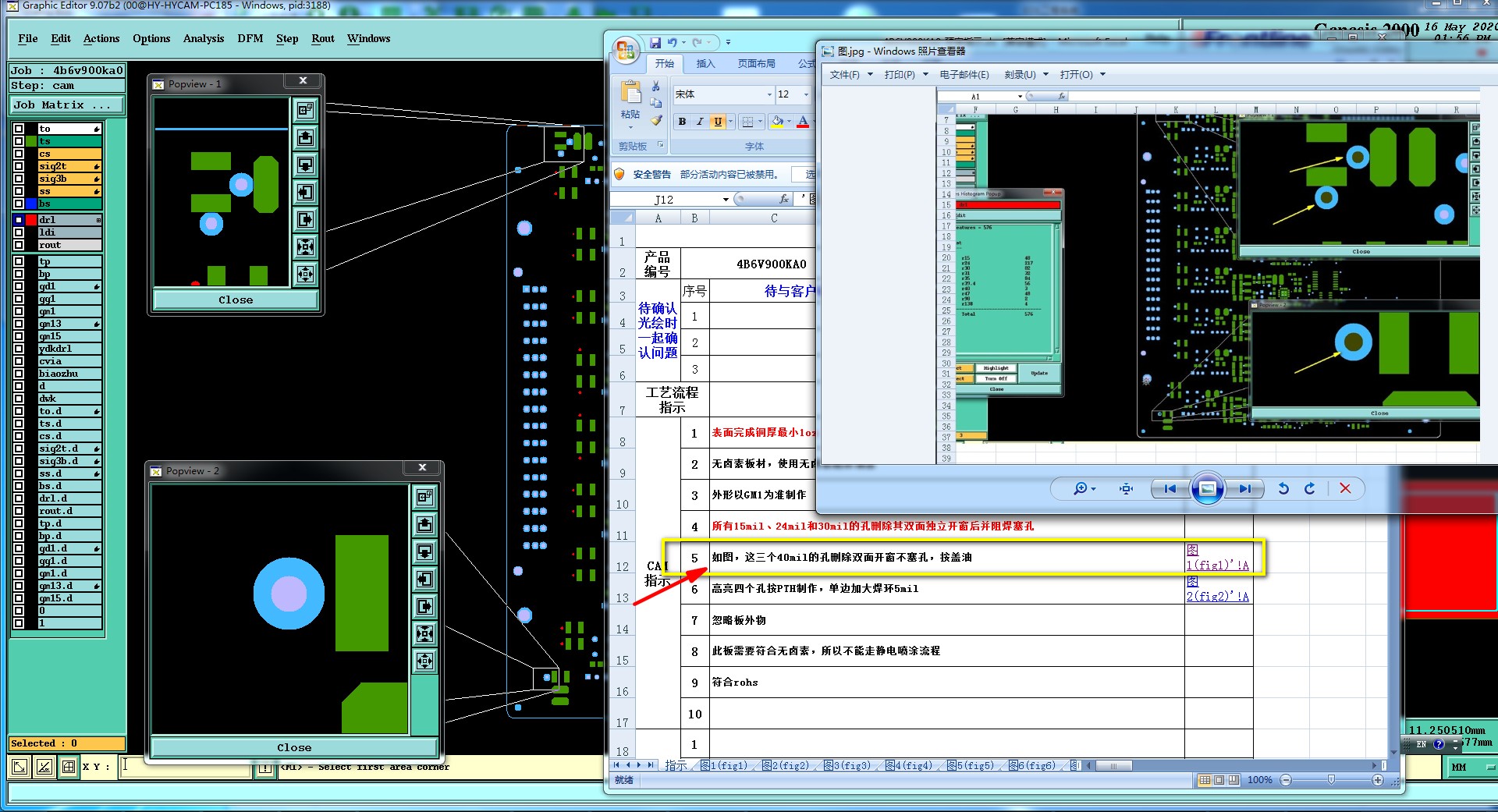Screen dimensions: 1498x812
Task: Rotate photo counterclockwise
Action: [1283, 488]
